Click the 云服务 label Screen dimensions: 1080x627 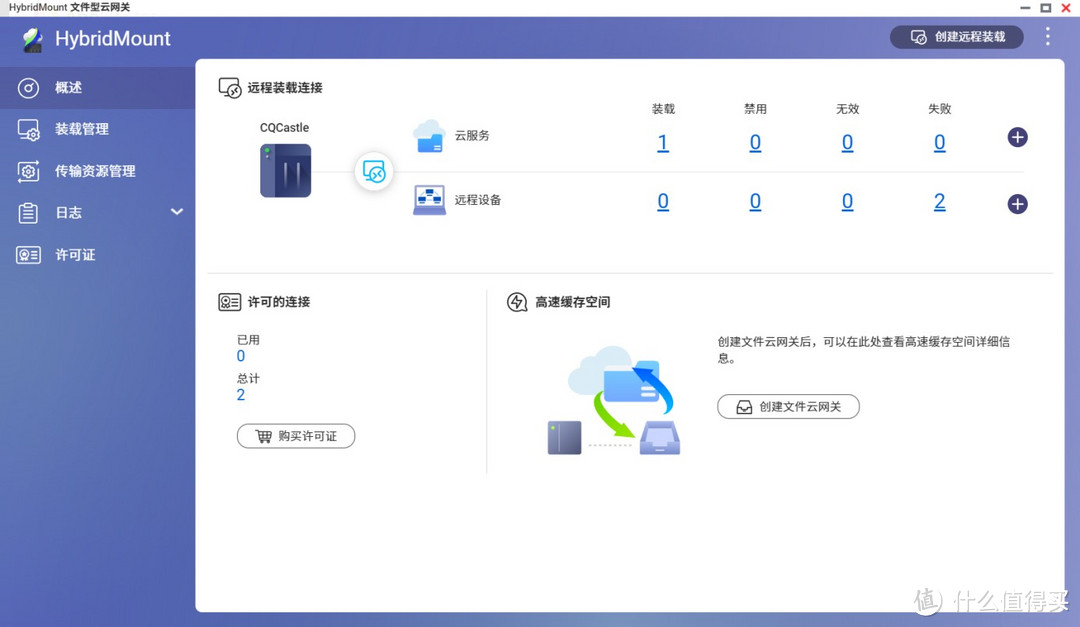472,136
